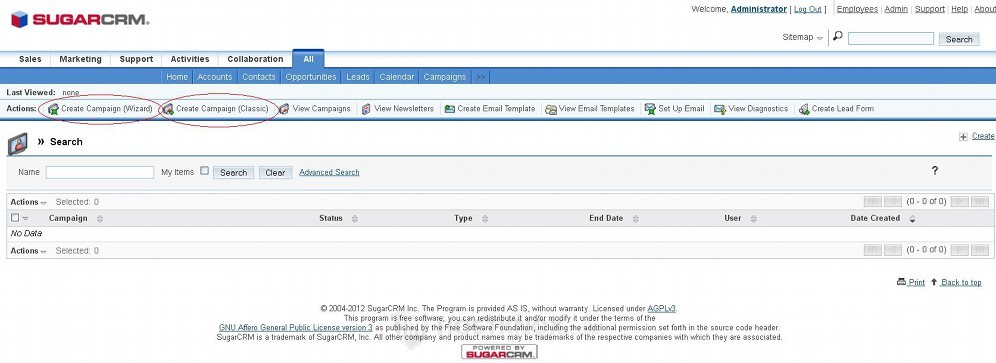The height and width of the screenshot is (363, 996).
Task: Click the Create Lead Form icon
Action: tap(804, 109)
